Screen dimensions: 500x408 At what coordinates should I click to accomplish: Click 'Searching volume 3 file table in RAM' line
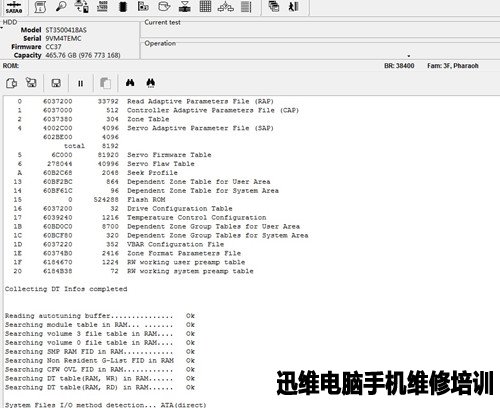click(100, 334)
